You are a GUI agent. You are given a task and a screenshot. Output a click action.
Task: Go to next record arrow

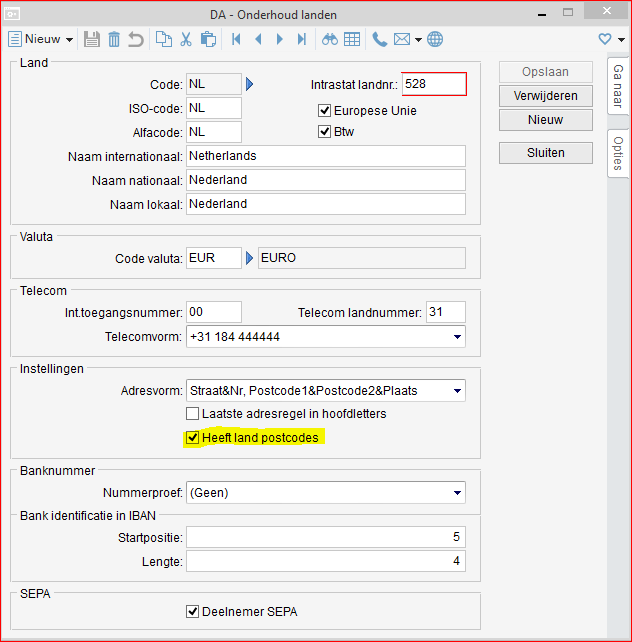(280, 39)
